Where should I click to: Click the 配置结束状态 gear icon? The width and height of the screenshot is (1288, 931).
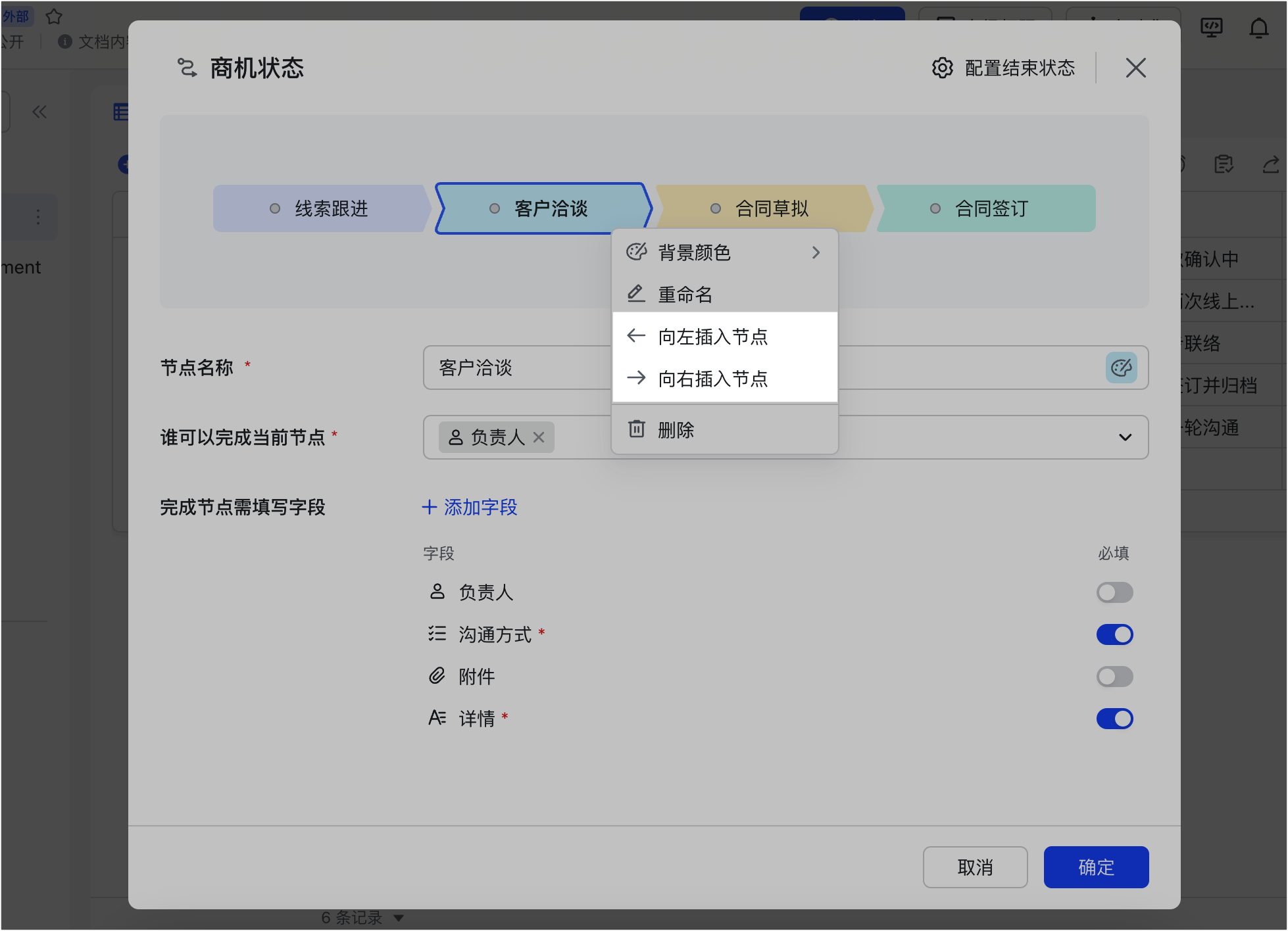click(x=942, y=68)
